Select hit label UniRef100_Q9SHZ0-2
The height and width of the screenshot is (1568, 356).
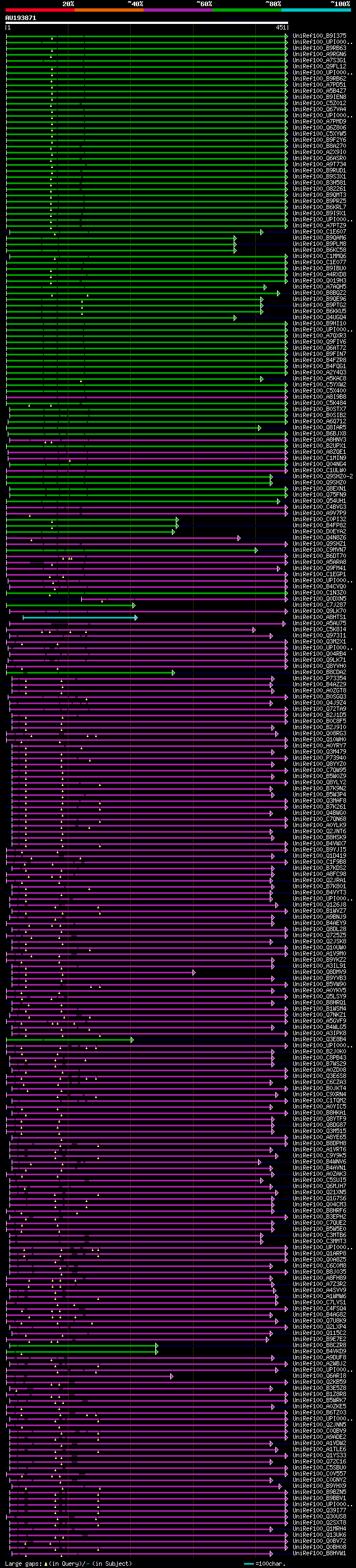pyautogui.click(x=323, y=477)
